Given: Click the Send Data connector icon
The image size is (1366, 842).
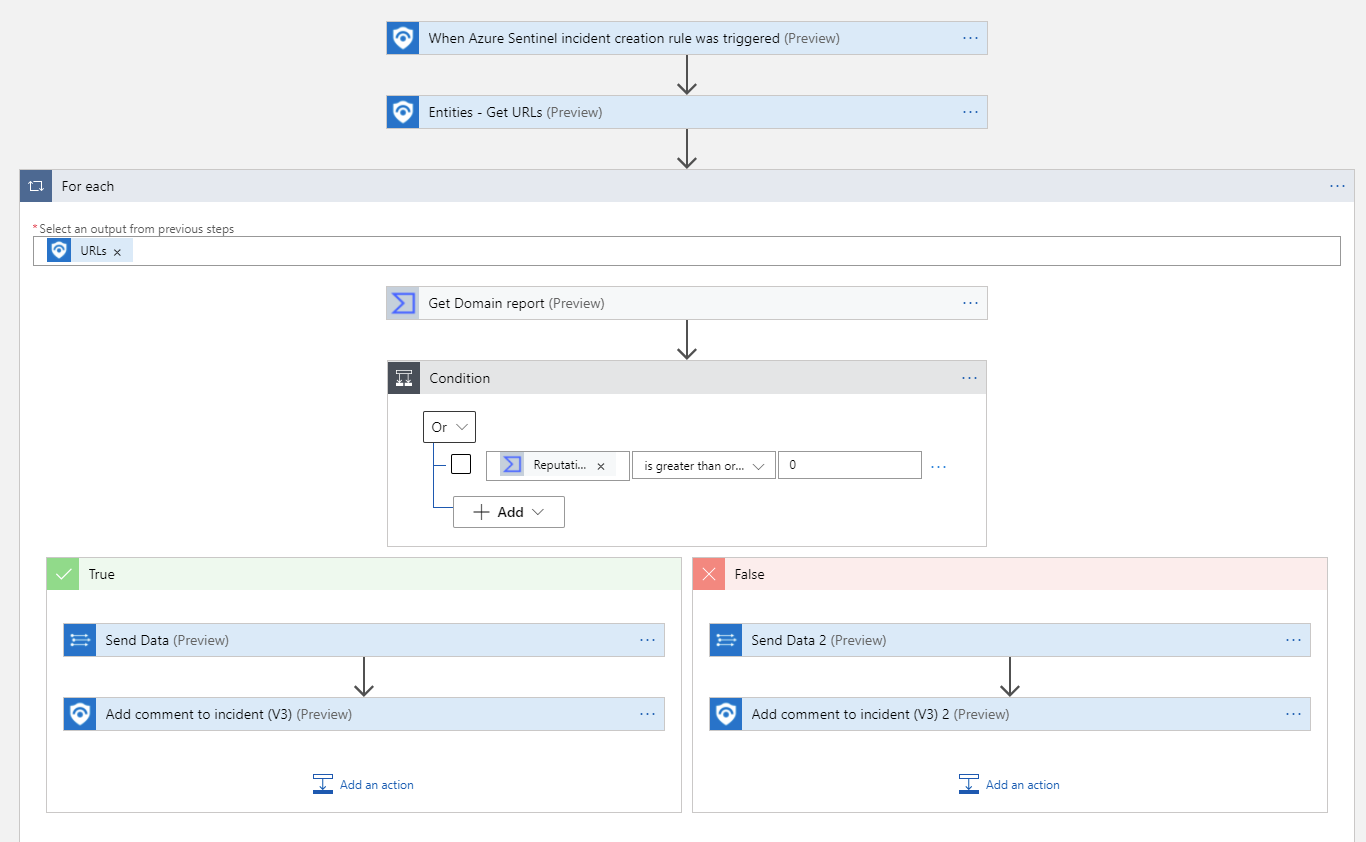Looking at the screenshot, I should coord(80,640).
